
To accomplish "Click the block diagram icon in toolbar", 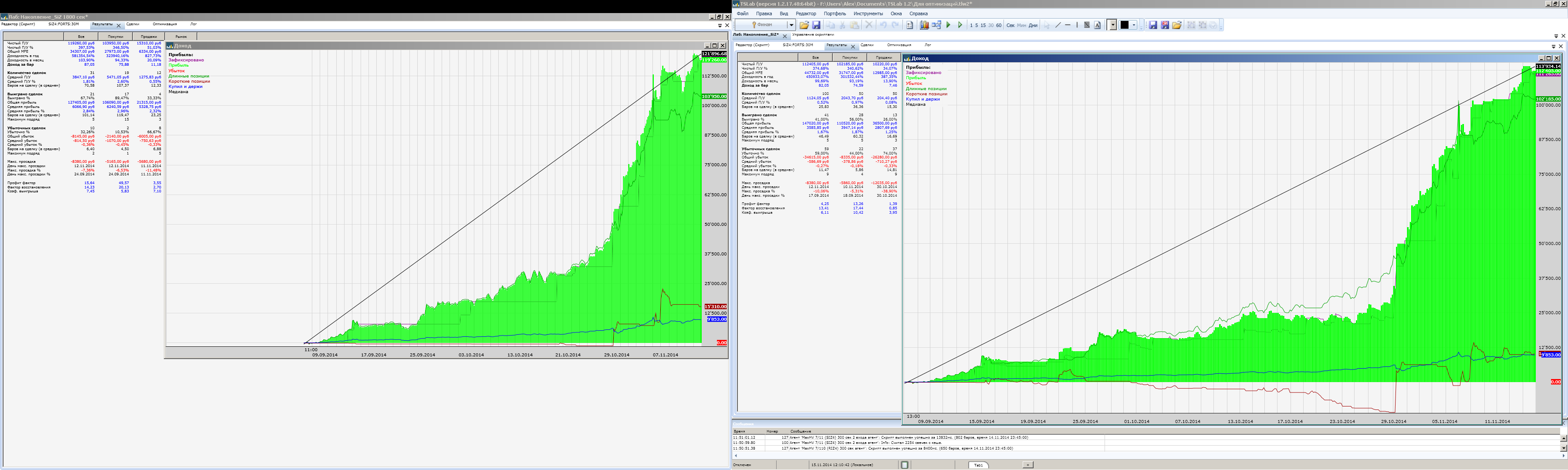I will 937,25.
